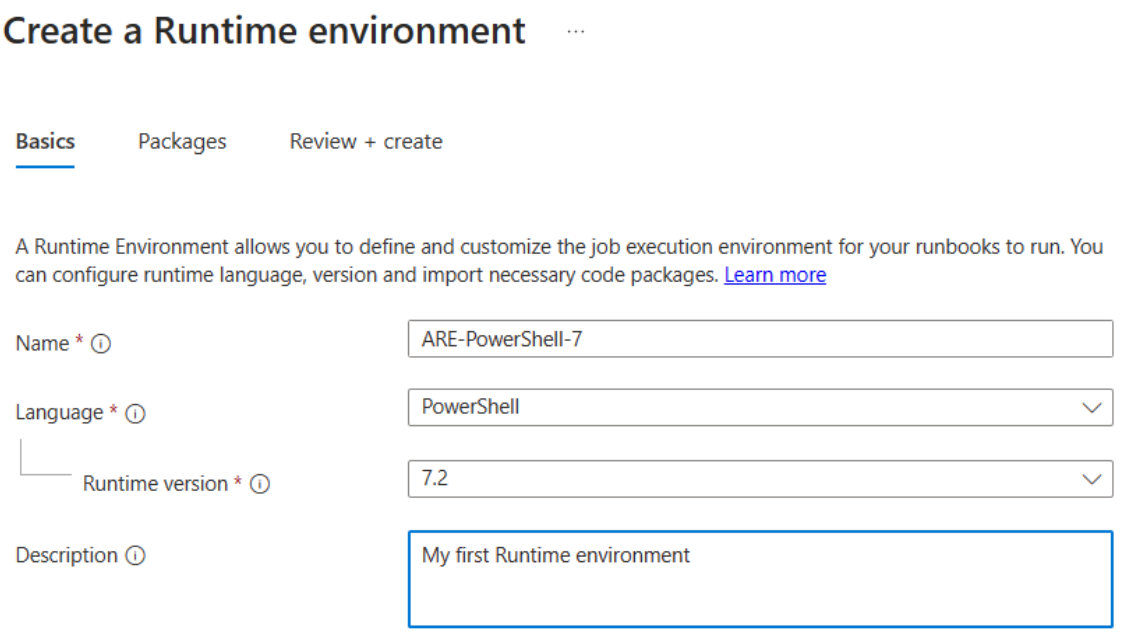Open the ellipsis menu beside the page title
Screen dimensions: 1133x635
pos(575,32)
